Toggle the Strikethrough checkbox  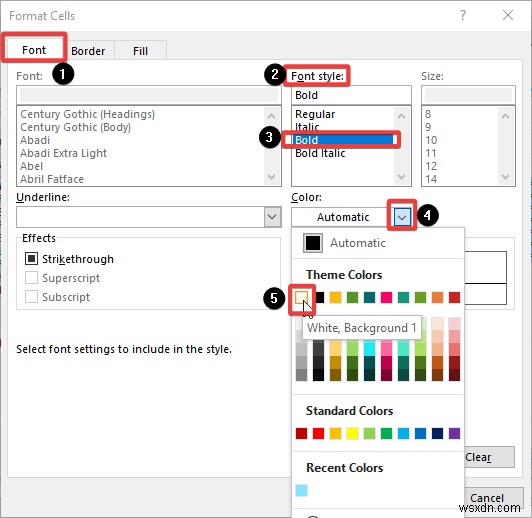31,259
